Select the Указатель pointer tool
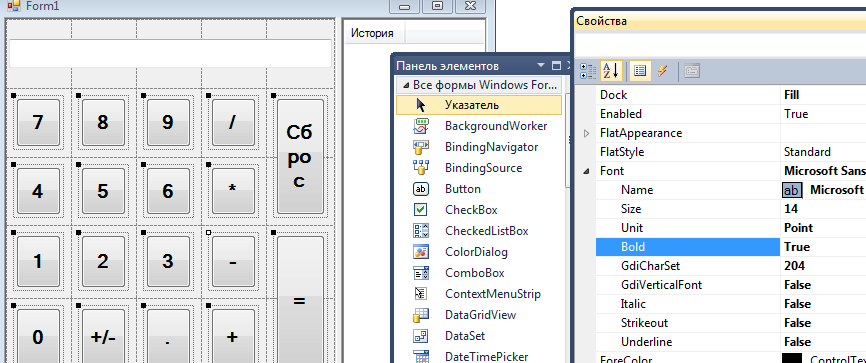This screenshot has height=363, width=866. (479, 105)
